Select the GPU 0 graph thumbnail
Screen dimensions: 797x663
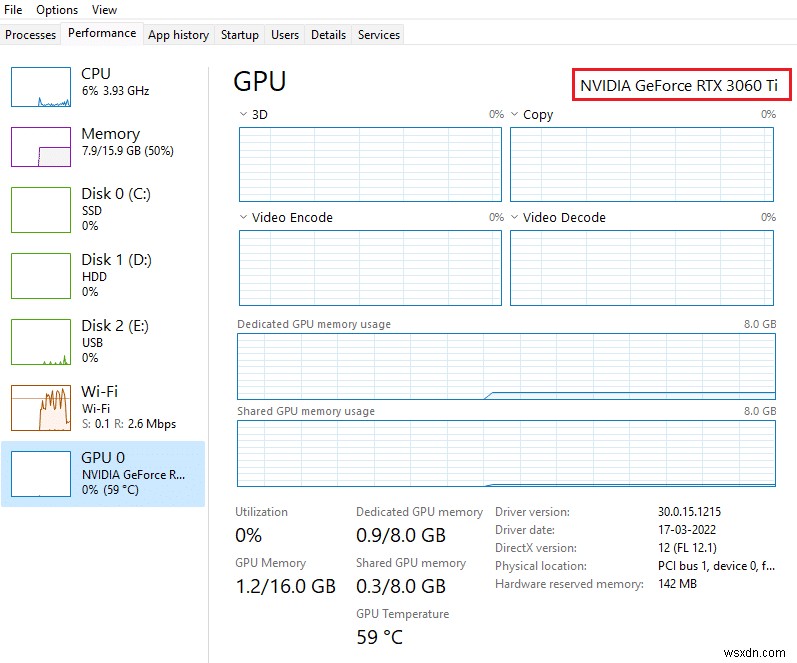41,474
